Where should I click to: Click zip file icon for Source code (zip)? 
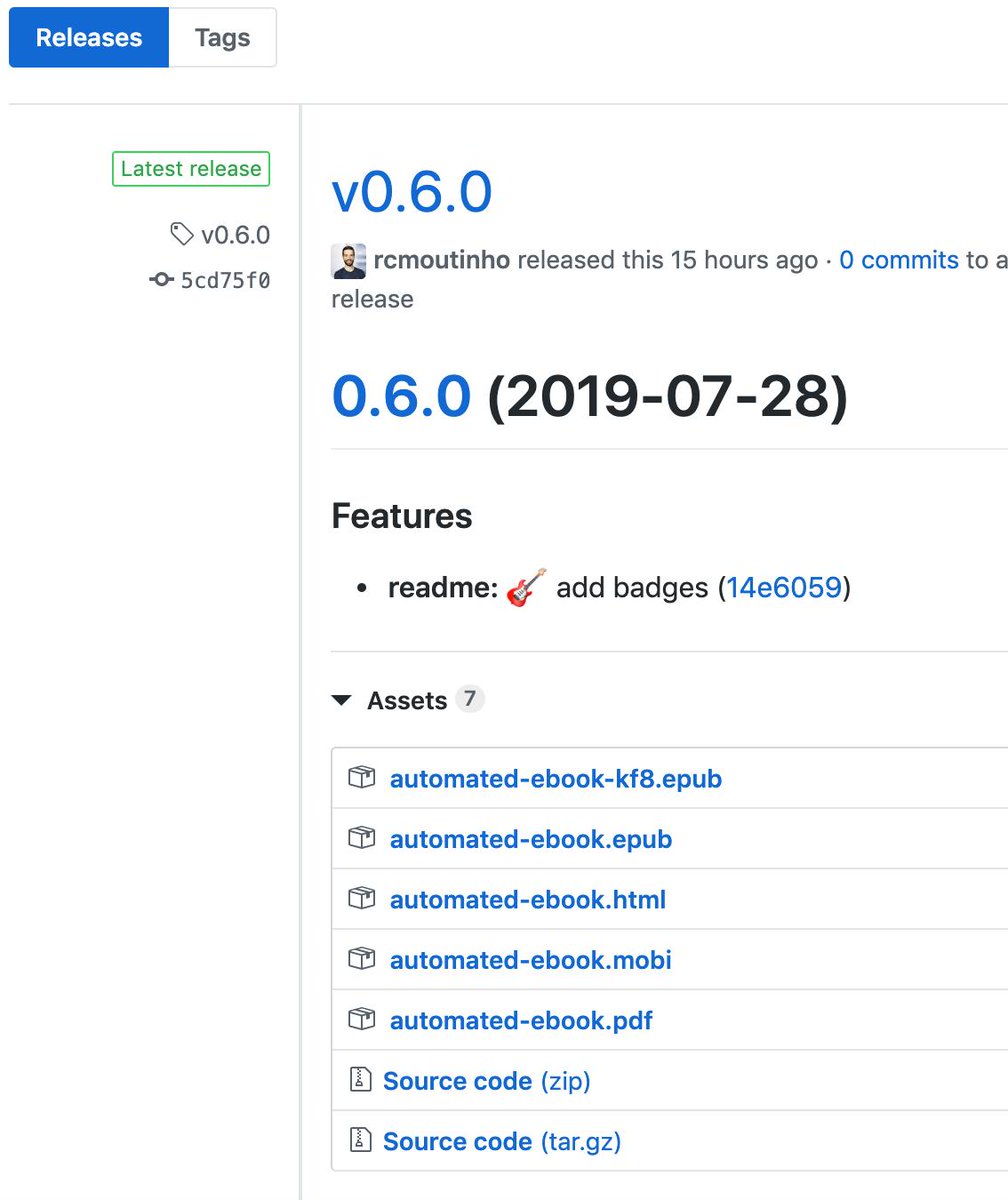pyautogui.click(x=360, y=1080)
